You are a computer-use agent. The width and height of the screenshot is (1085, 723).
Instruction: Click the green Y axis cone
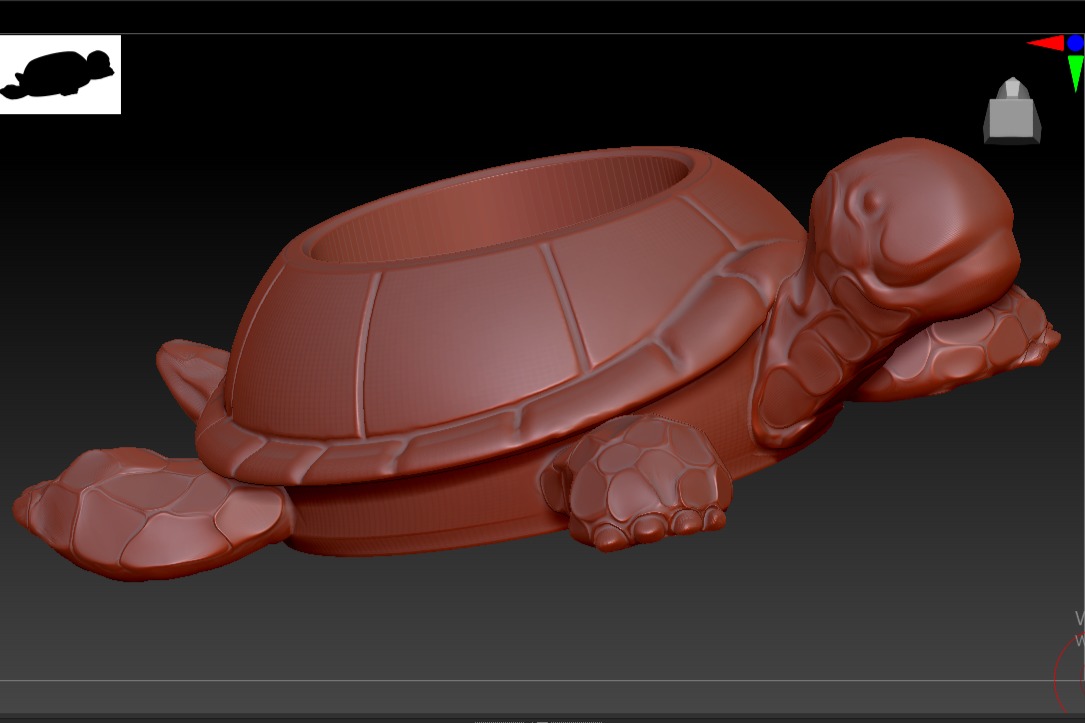tap(1075, 73)
